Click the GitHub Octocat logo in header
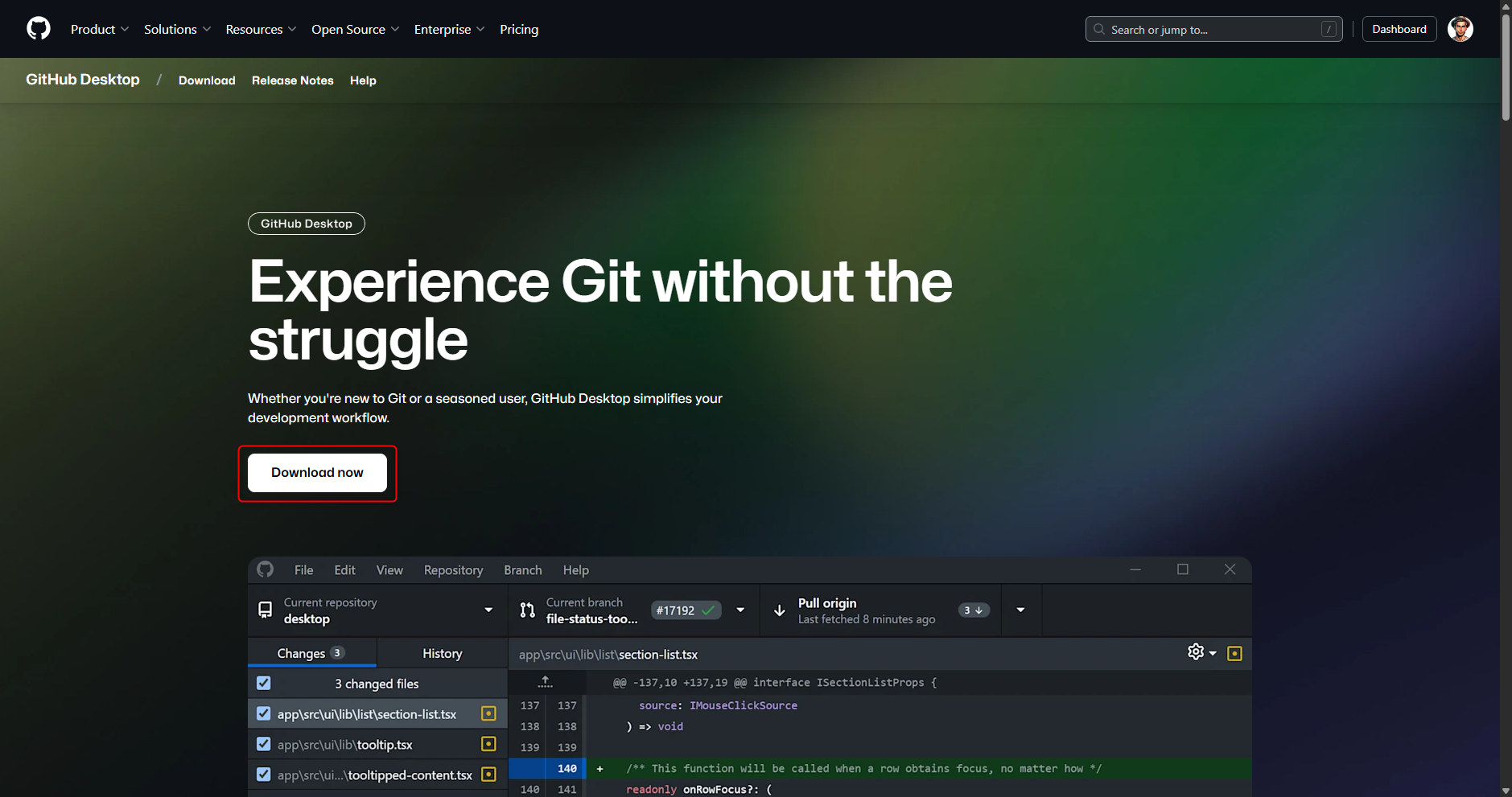1512x797 pixels. pos(39,29)
